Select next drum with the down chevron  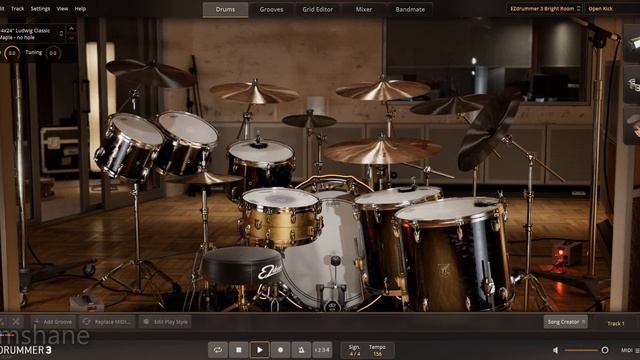[71, 38]
